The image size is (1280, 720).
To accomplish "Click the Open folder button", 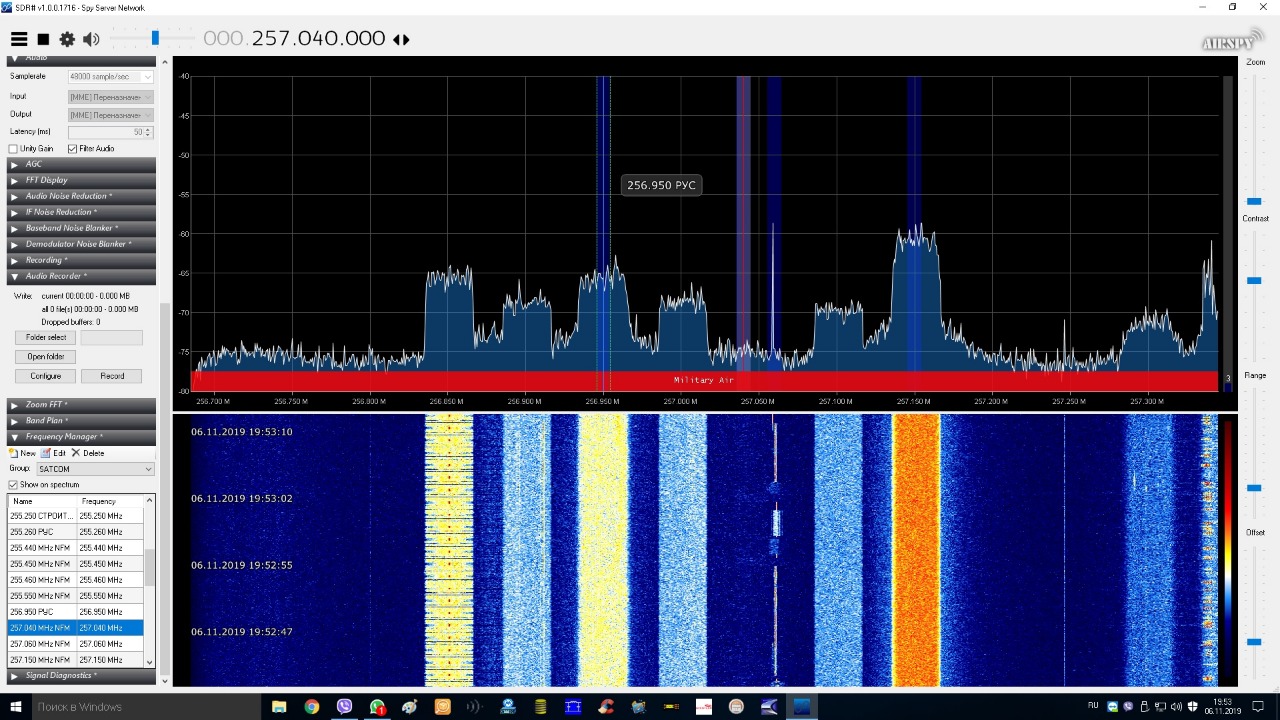I will click(x=46, y=357).
